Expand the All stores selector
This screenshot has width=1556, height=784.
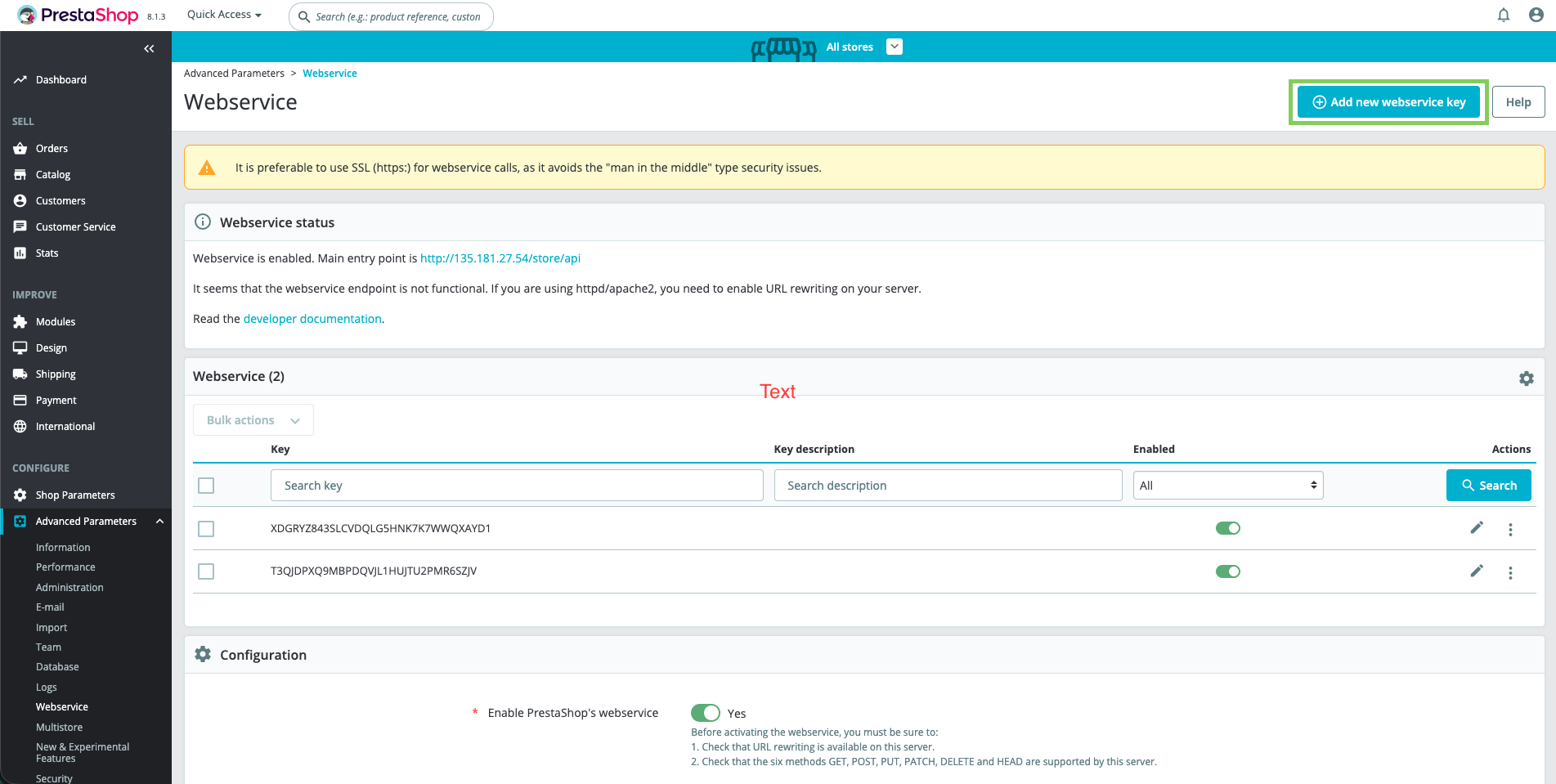895,47
